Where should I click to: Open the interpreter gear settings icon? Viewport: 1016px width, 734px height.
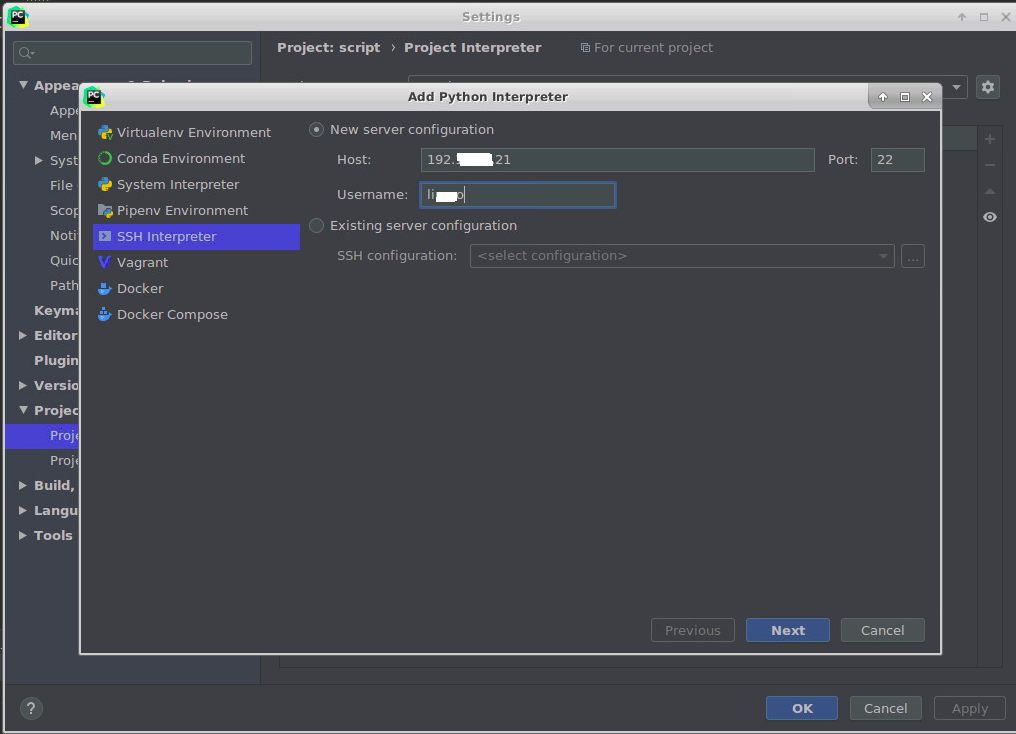click(987, 87)
